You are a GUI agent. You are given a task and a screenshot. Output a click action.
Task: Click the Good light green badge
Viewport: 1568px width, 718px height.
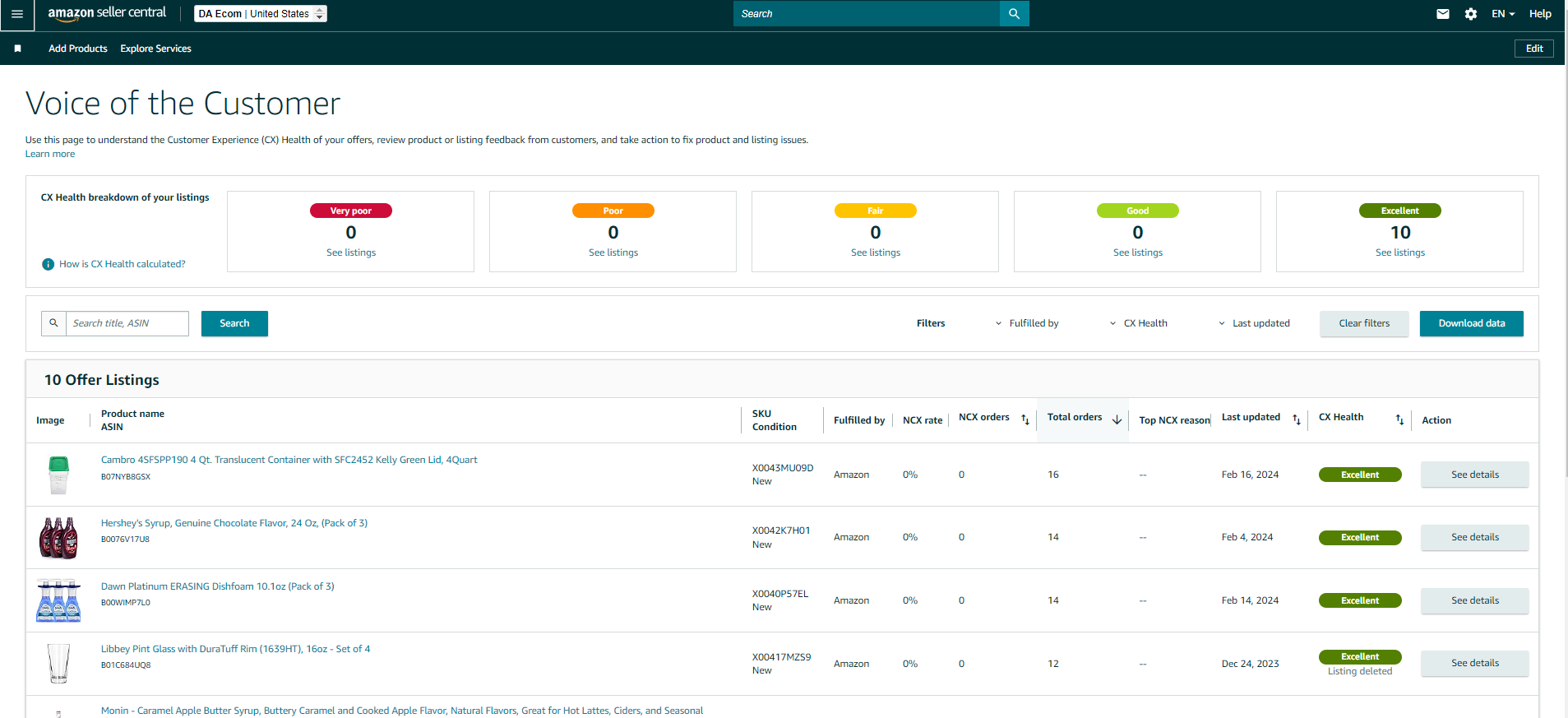(1138, 211)
